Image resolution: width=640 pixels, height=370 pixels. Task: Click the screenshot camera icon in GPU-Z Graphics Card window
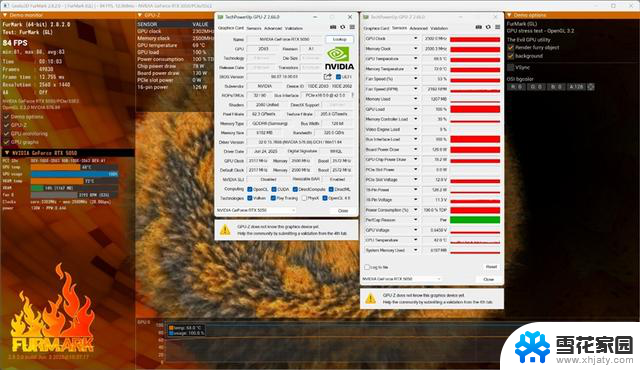[333, 27]
